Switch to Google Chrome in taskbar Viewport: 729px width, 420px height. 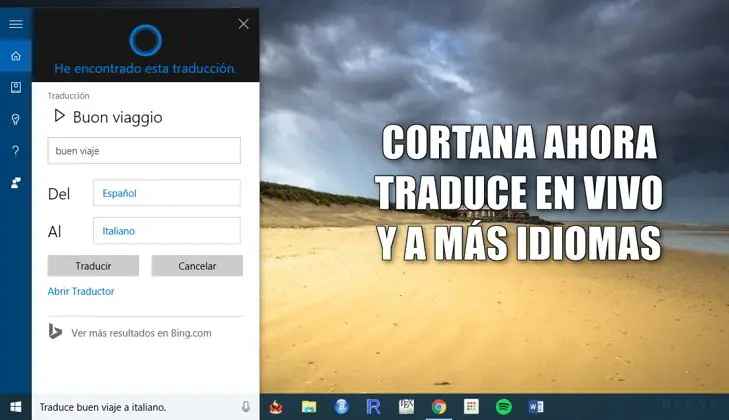(x=439, y=407)
